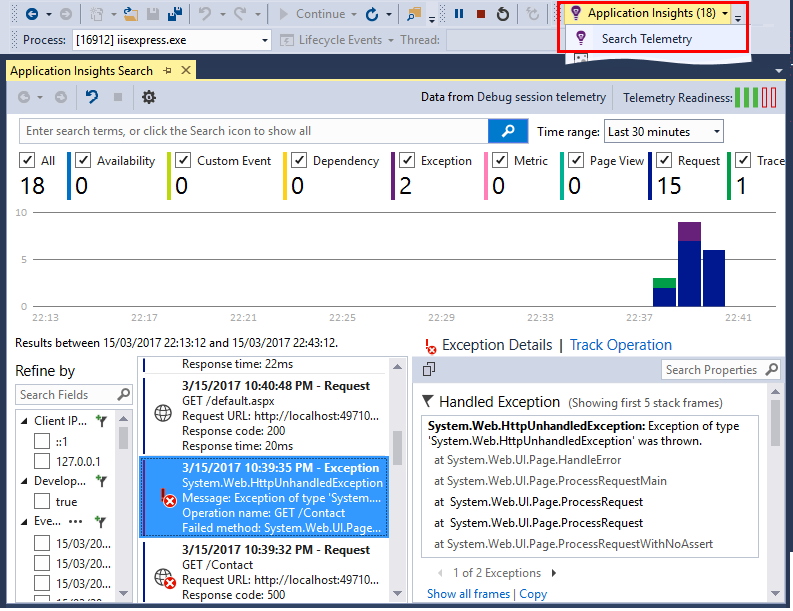Click the filter icon next to Client IP

pyautogui.click(x=101, y=421)
